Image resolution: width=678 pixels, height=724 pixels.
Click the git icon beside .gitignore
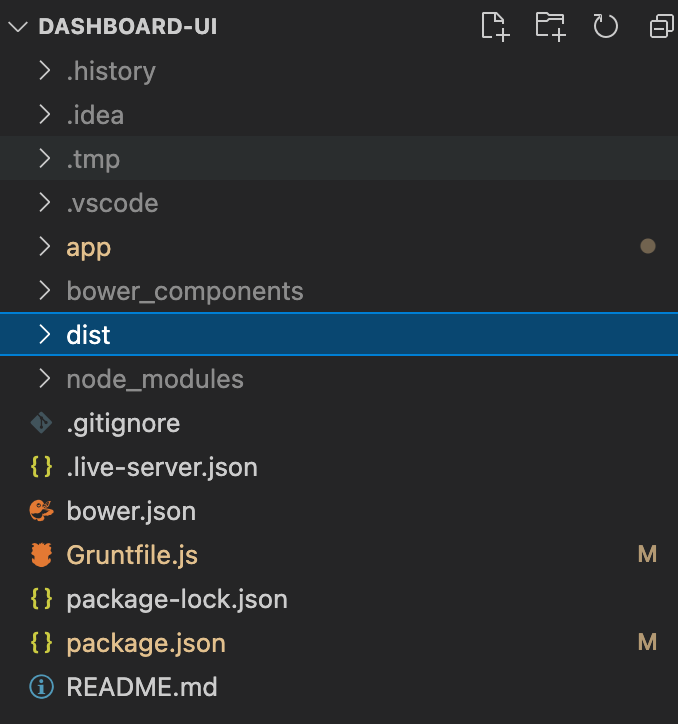point(41,423)
